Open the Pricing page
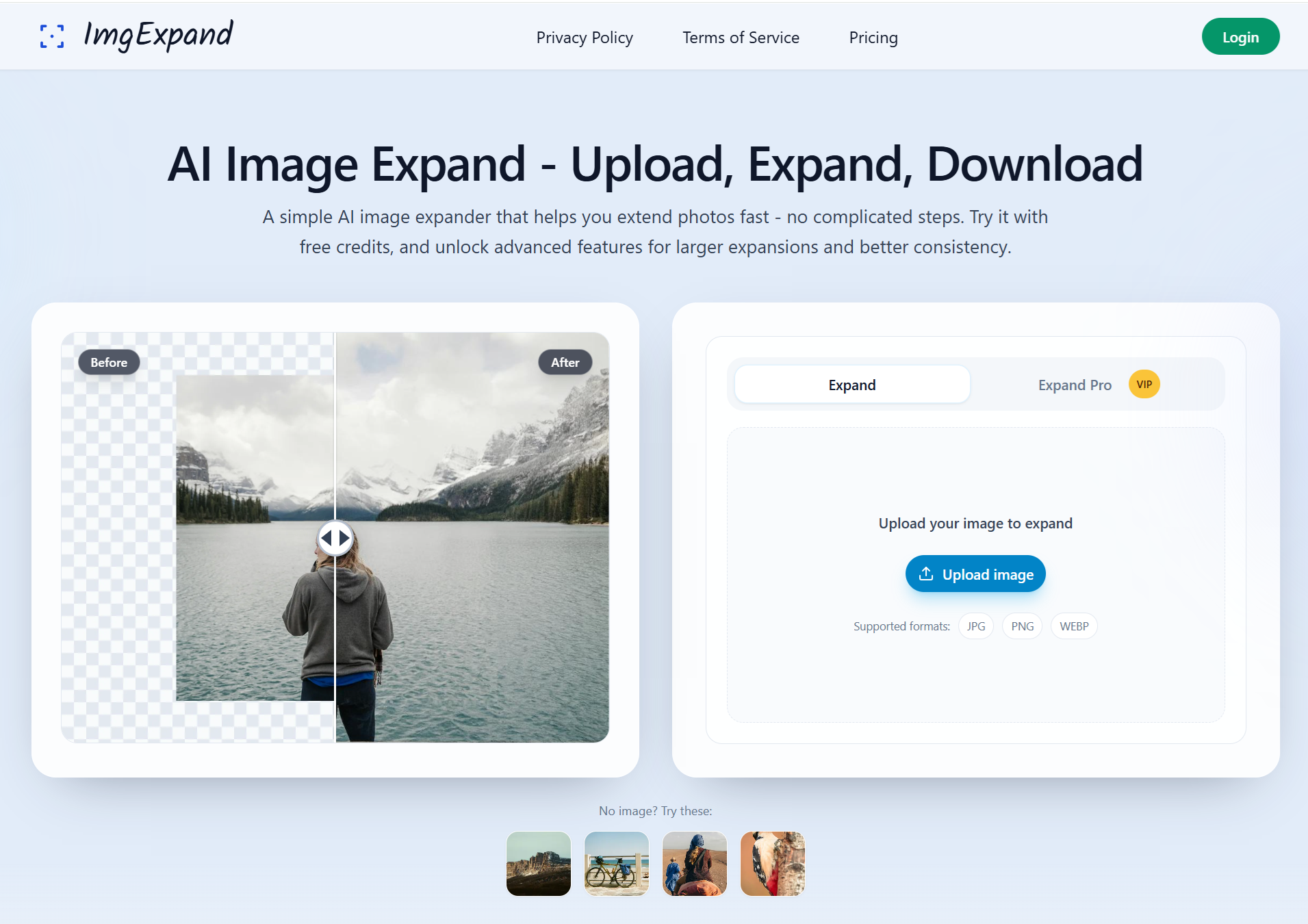 pyautogui.click(x=873, y=38)
